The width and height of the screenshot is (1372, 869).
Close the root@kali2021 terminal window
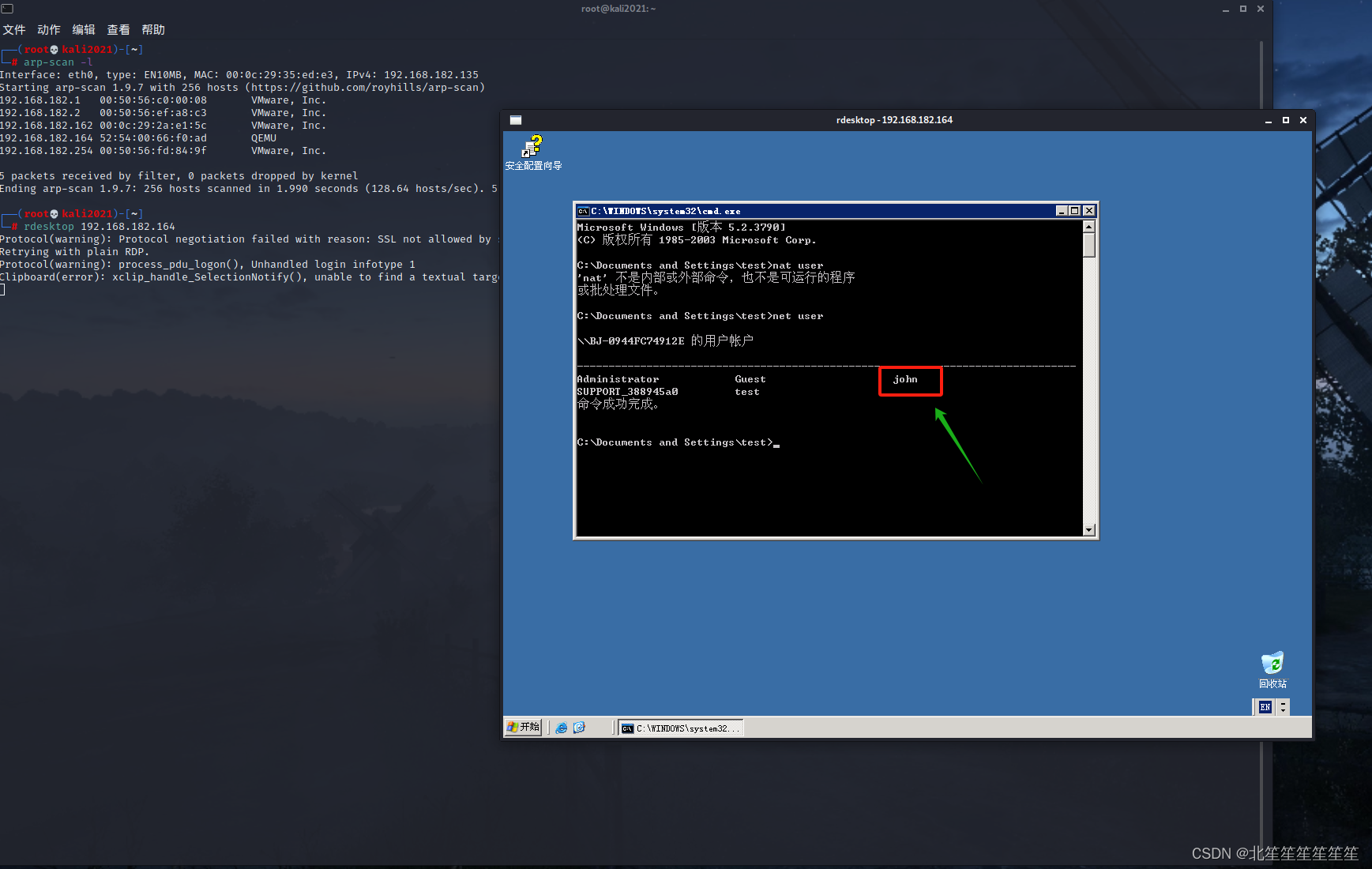coord(1261,9)
